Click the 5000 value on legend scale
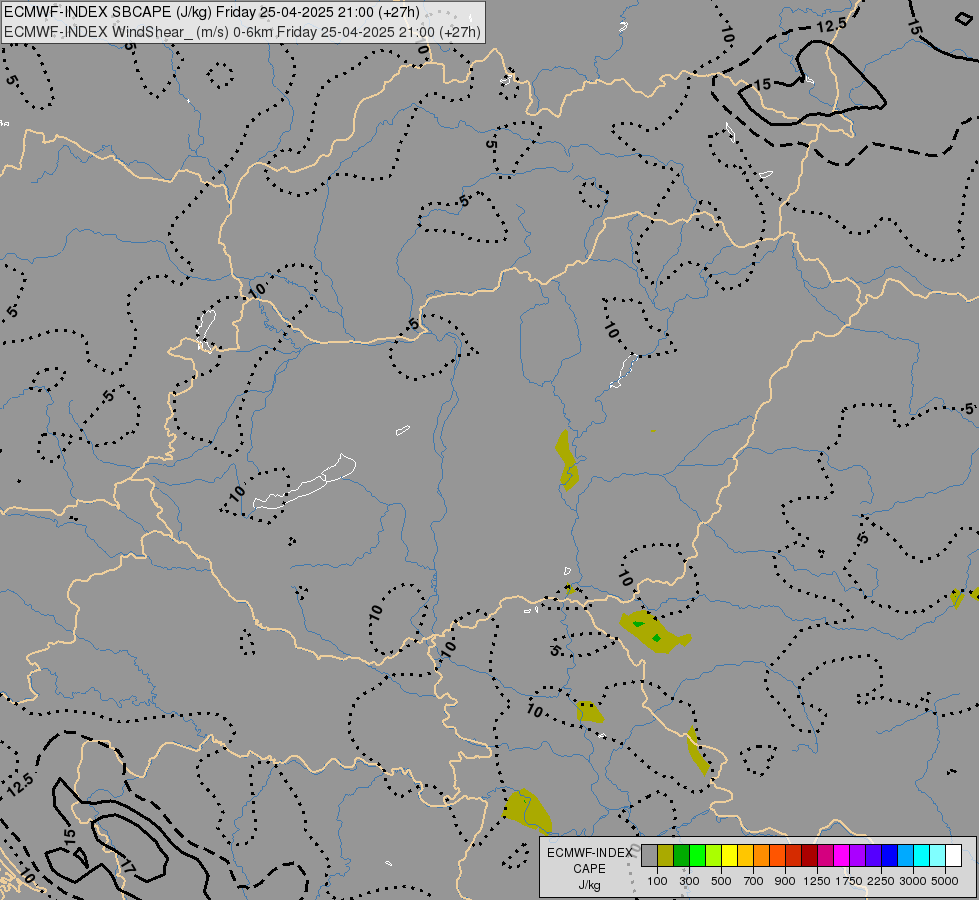The width and height of the screenshot is (979, 900). 945,881
